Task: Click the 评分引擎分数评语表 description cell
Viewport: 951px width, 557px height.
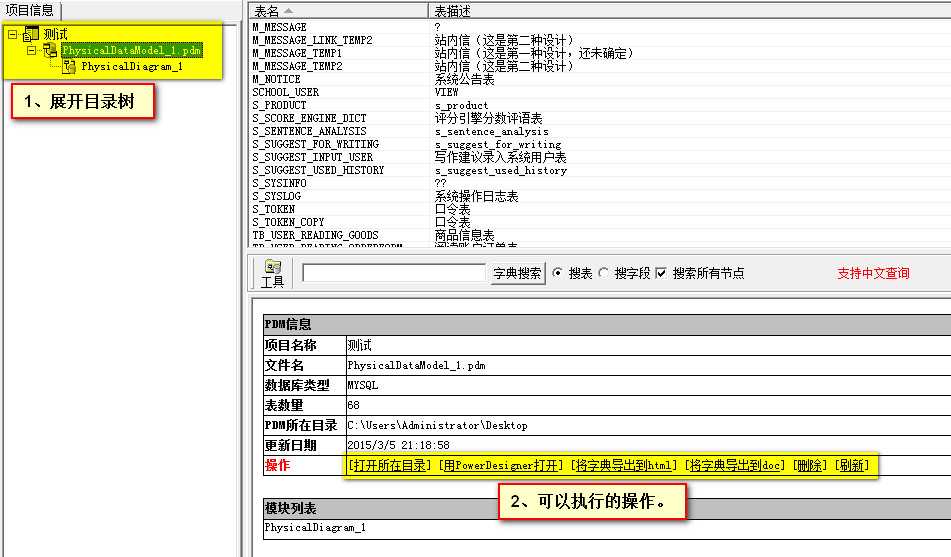Action: click(488, 118)
